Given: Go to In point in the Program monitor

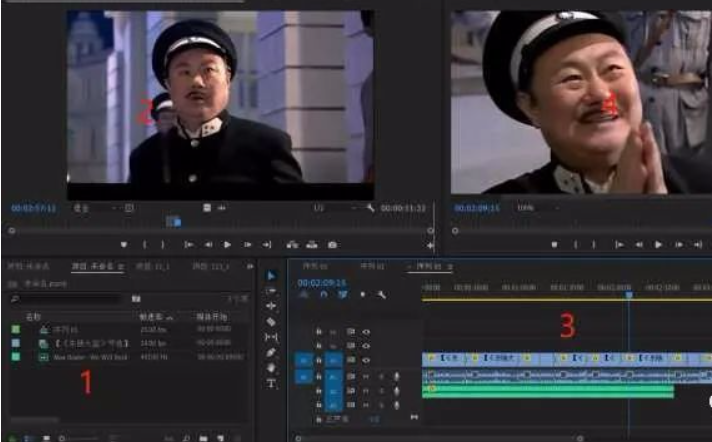Looking at the screenshot, I should pyautogui.click(x=619, y=245).
